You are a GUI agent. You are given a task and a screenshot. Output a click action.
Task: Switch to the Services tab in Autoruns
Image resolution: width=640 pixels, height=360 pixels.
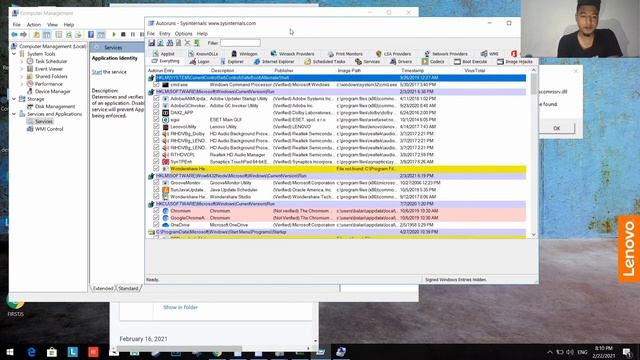point(367,62)
